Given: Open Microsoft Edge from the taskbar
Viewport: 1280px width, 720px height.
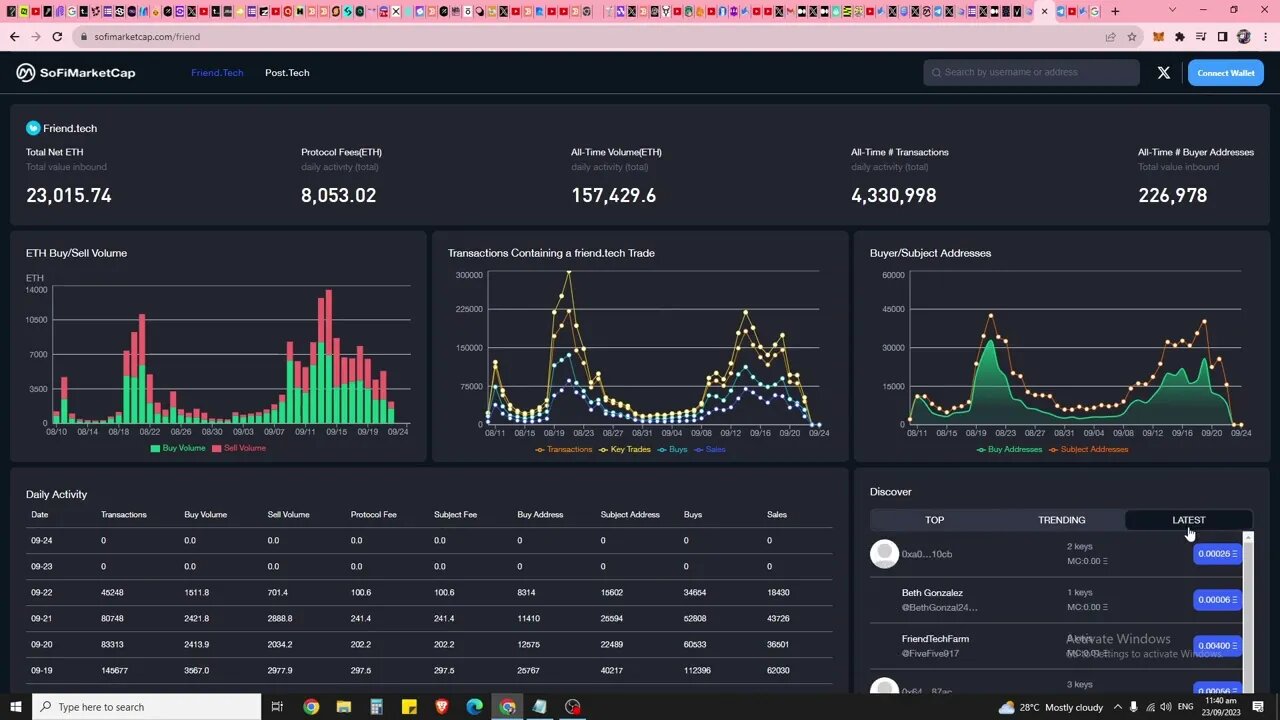Looking at the screenshot, I should tap(475, 707).
